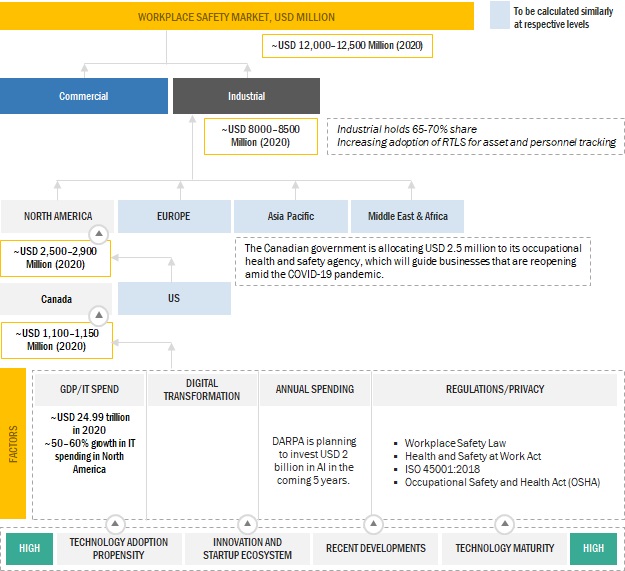
Task: Click arrow icon above Technology Maturity
Action: 503,523
